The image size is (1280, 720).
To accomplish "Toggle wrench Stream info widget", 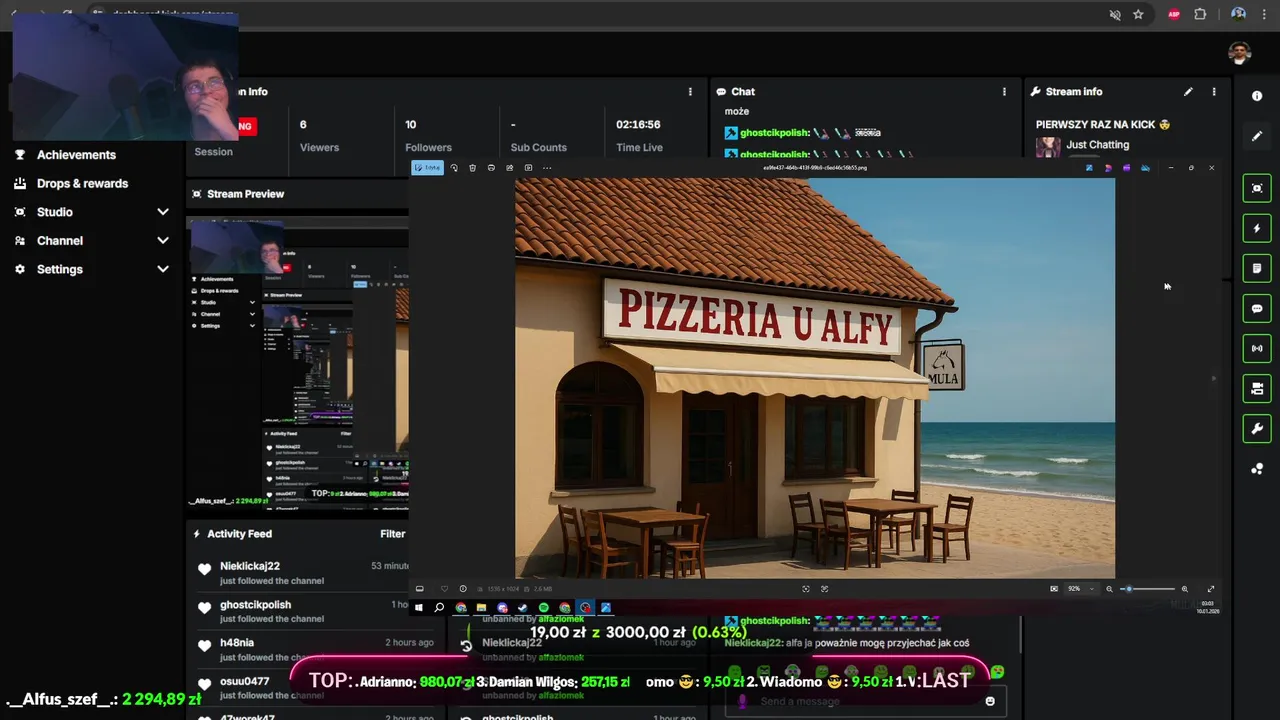I will point(1257,428).
